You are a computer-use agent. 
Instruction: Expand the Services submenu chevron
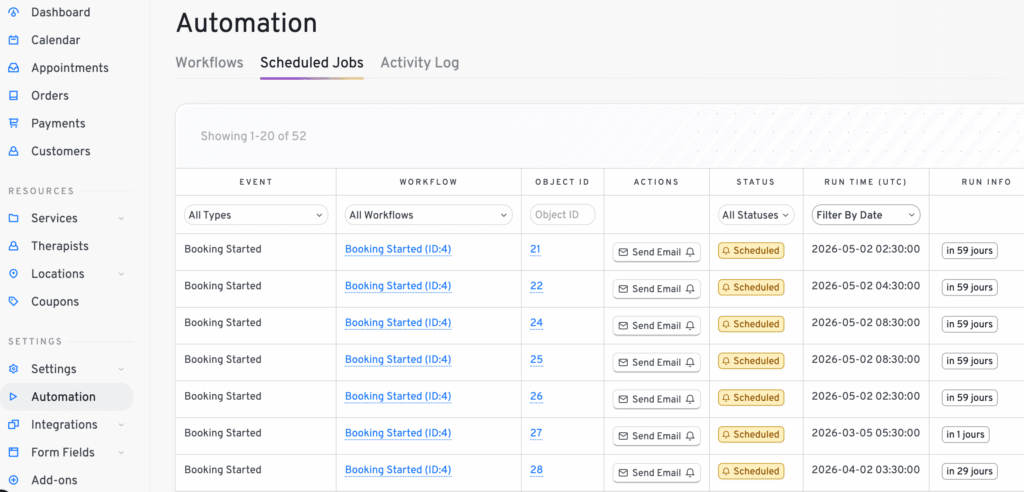[121, 218]
